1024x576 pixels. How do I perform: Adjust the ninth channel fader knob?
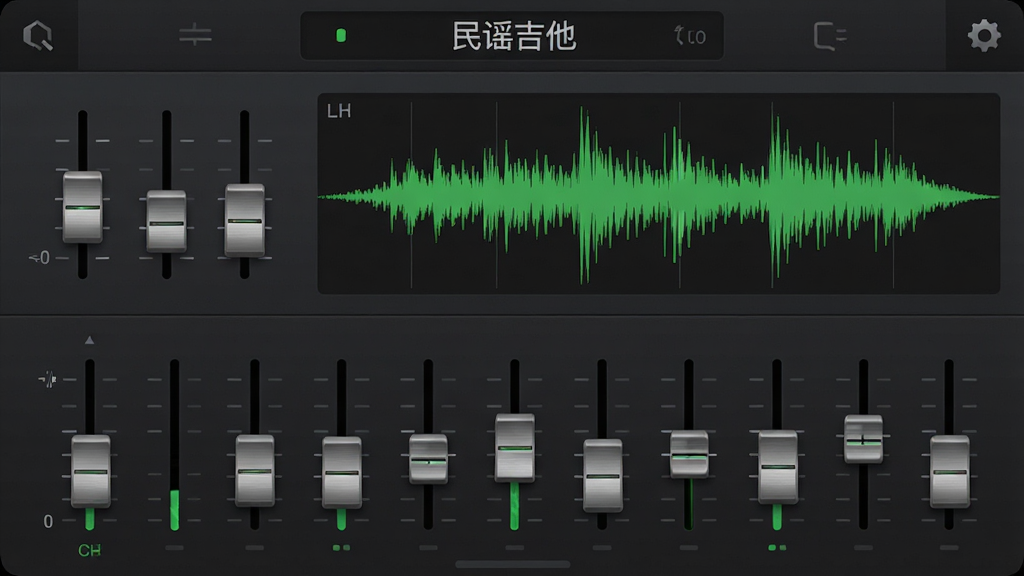pyautogui.click(x=777, y=466)
